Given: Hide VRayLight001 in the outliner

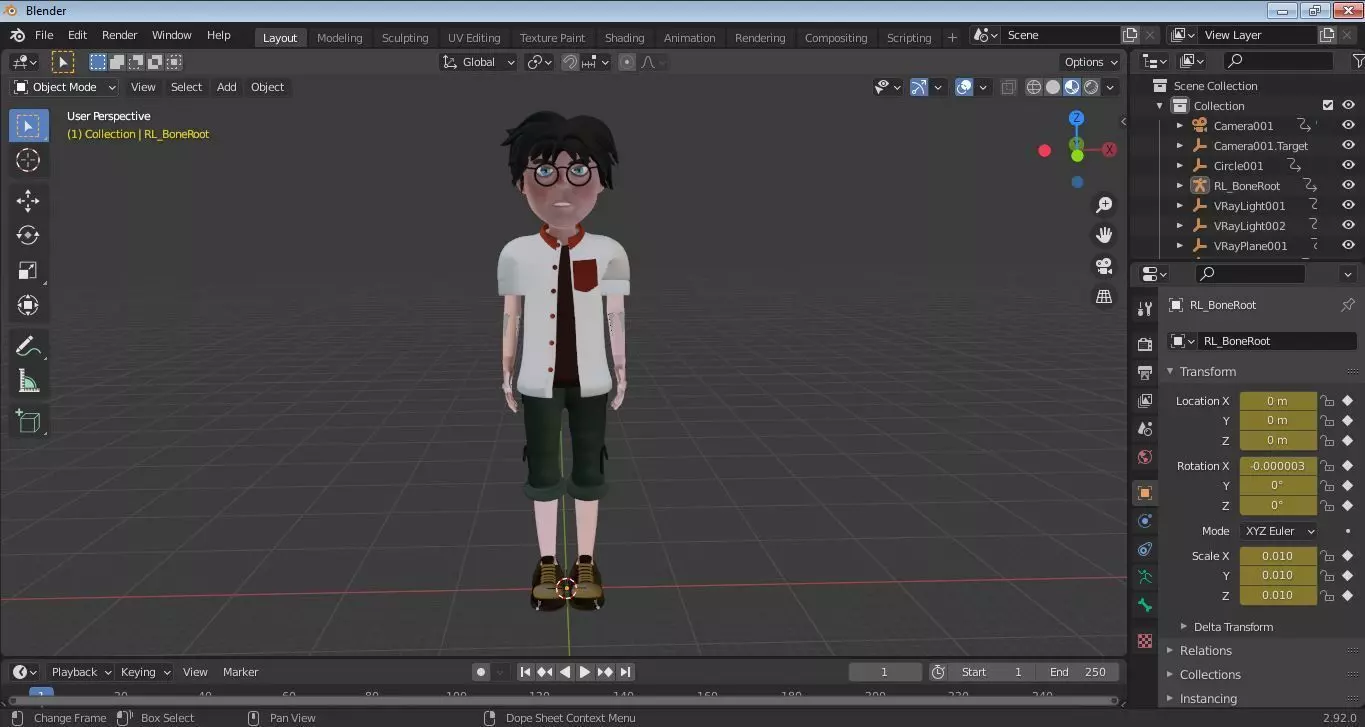Looking at the screenshot, I should (x=1348, y=206).
